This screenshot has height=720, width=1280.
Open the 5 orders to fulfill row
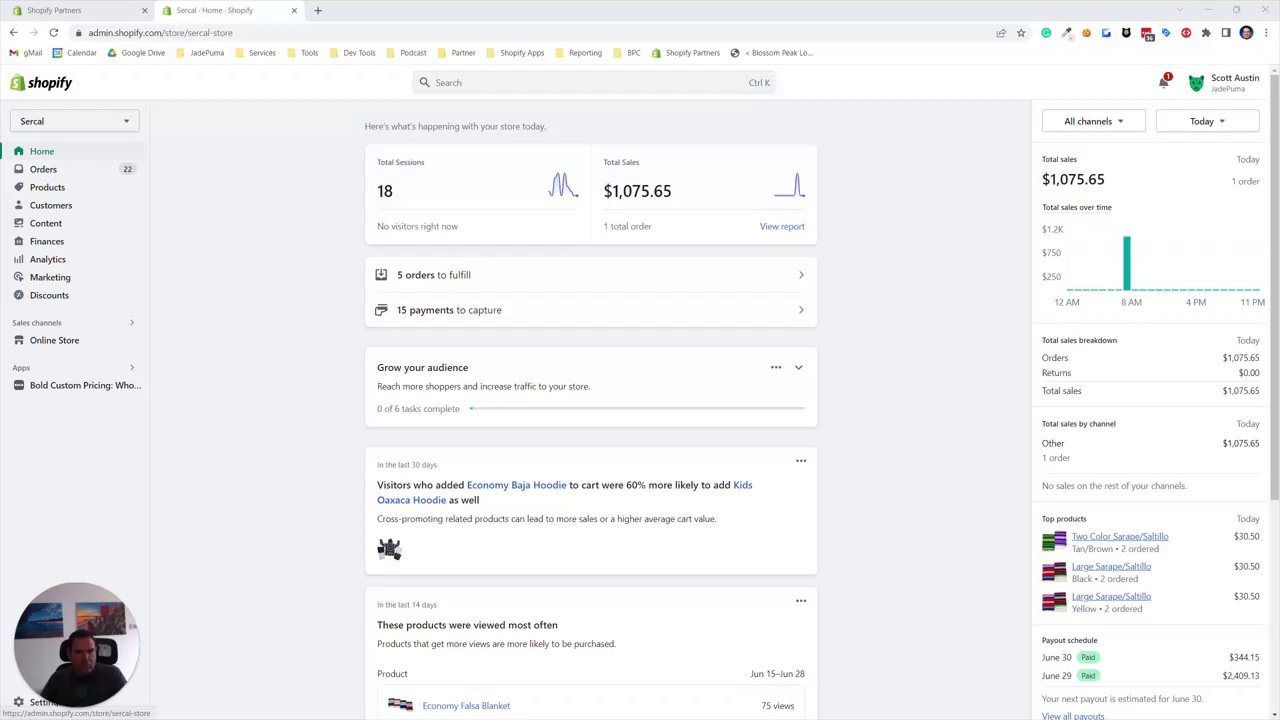coord(591,275)
